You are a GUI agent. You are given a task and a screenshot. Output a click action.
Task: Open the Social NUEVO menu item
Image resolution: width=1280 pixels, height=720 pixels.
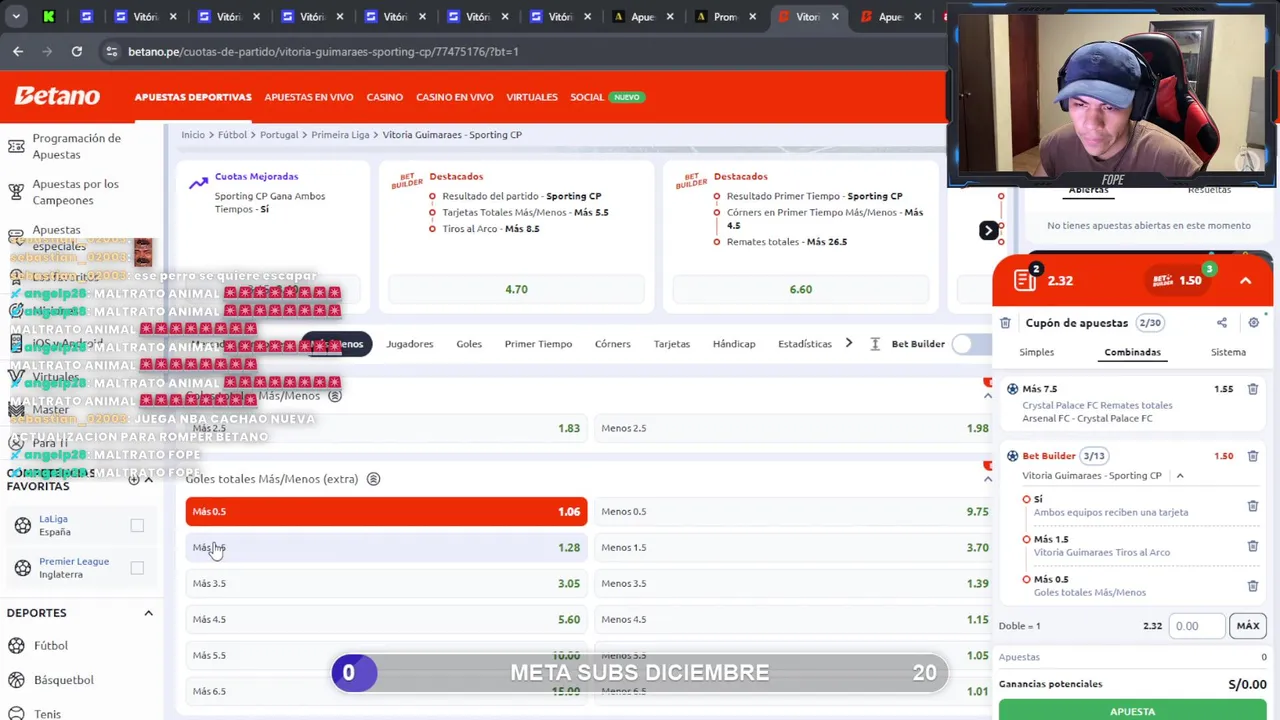[x=606, y=97]
